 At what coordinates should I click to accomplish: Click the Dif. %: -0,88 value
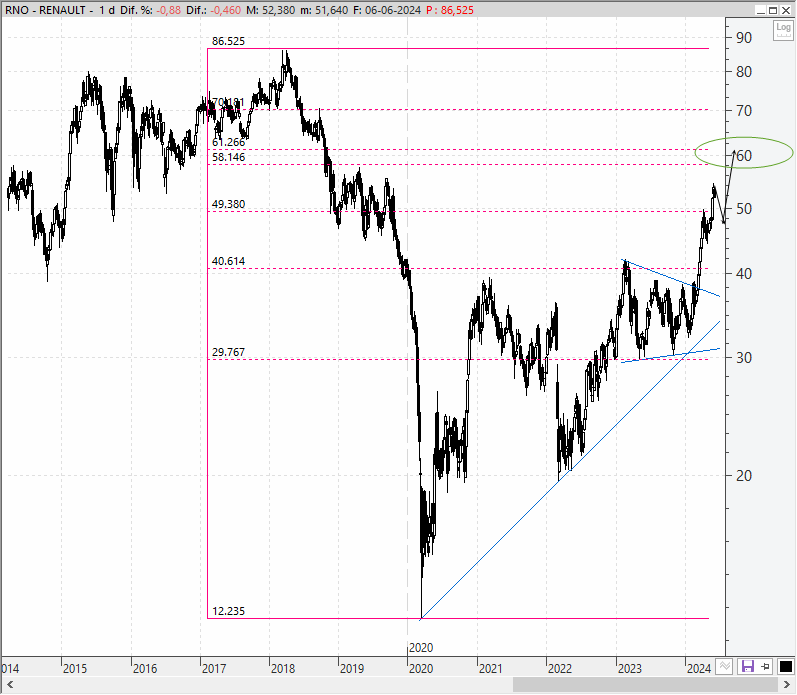point(150,10)
